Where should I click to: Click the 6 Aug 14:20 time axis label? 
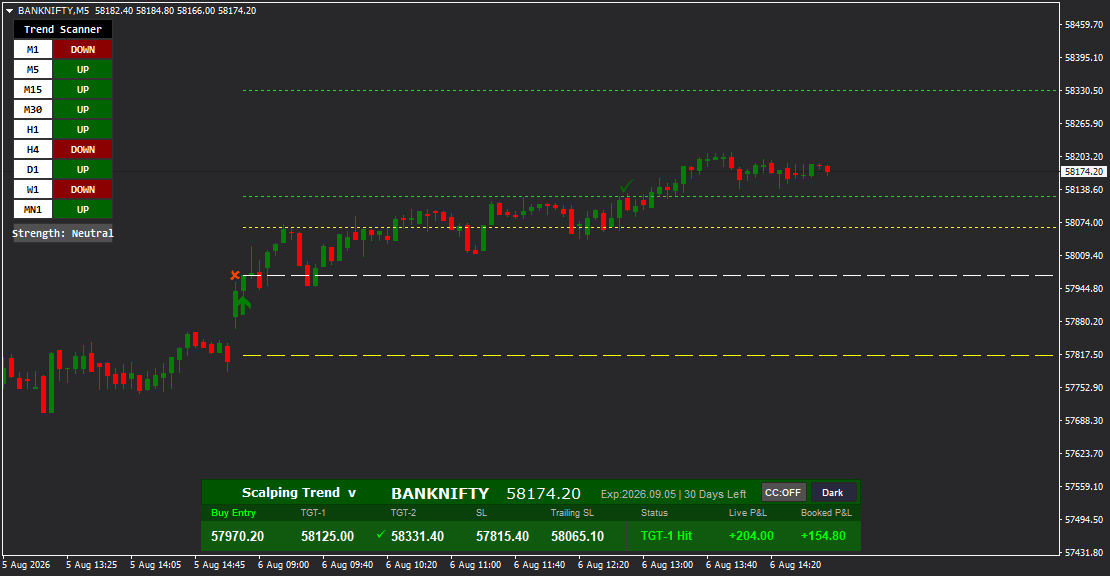tap(795, 565)
